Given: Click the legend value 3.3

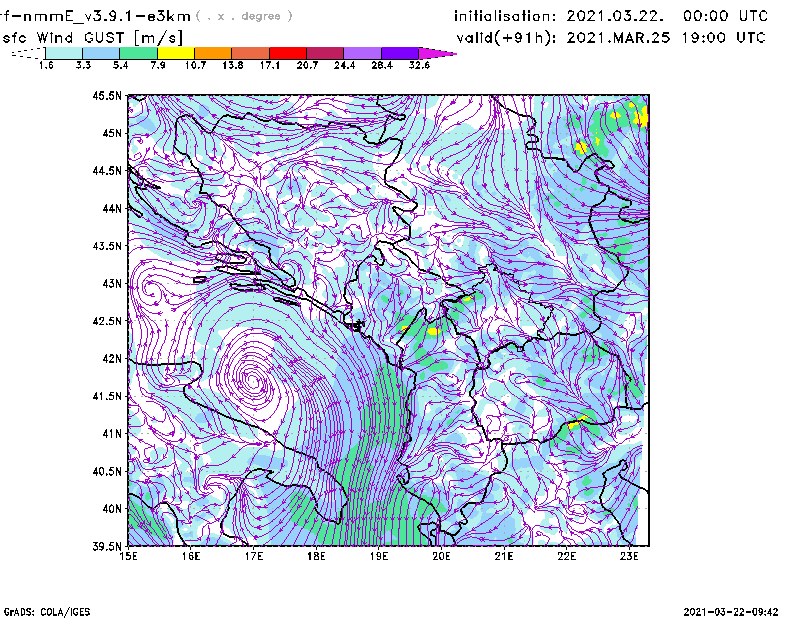Looking at the screenshot, I should pyautogui.click(x=83, y=65).
